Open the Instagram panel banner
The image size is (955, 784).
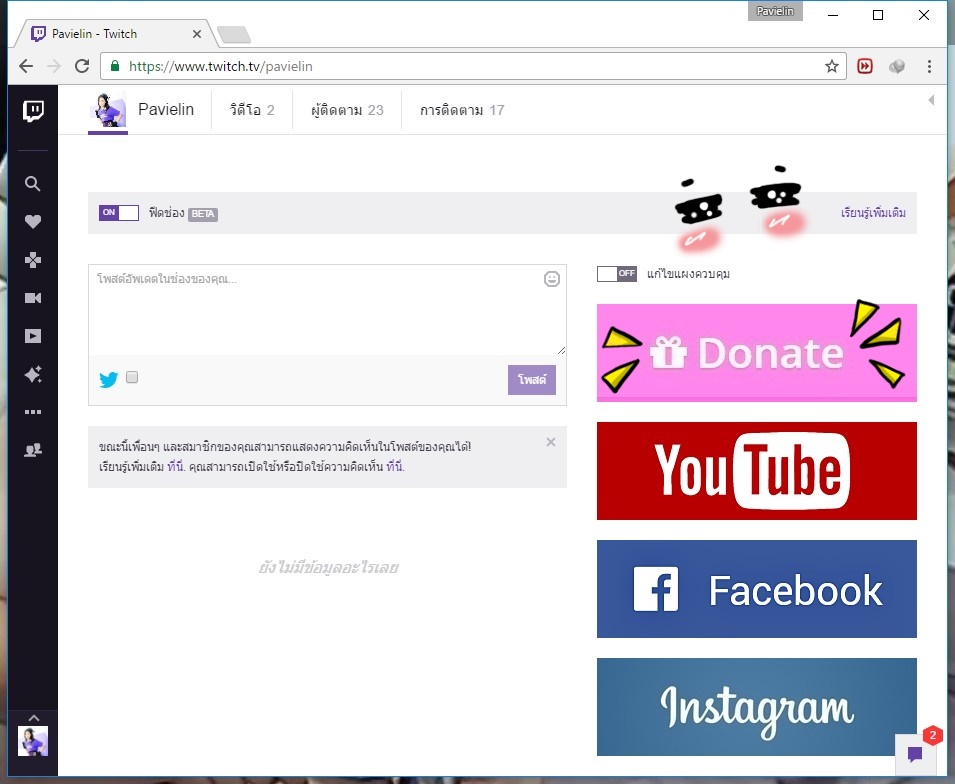click(756, 707)
